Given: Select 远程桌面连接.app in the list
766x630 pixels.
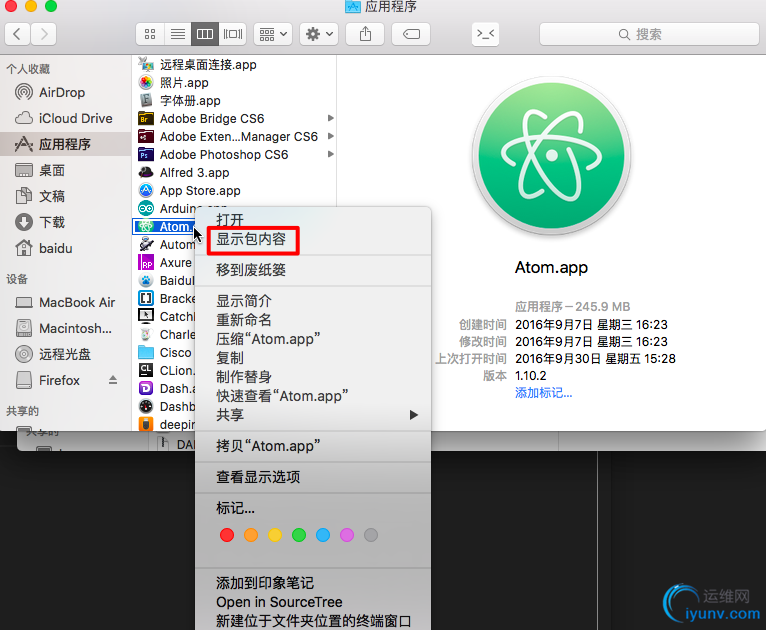Looking at the screenshot, I should coord(208,64).
